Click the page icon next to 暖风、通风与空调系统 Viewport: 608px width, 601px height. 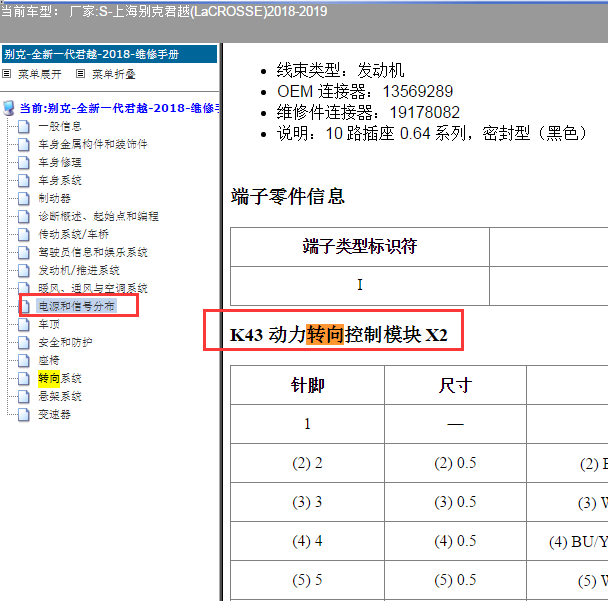tap(24, 288)
